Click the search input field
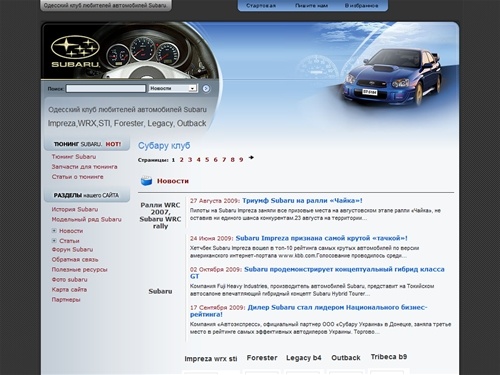 point(106,88)
